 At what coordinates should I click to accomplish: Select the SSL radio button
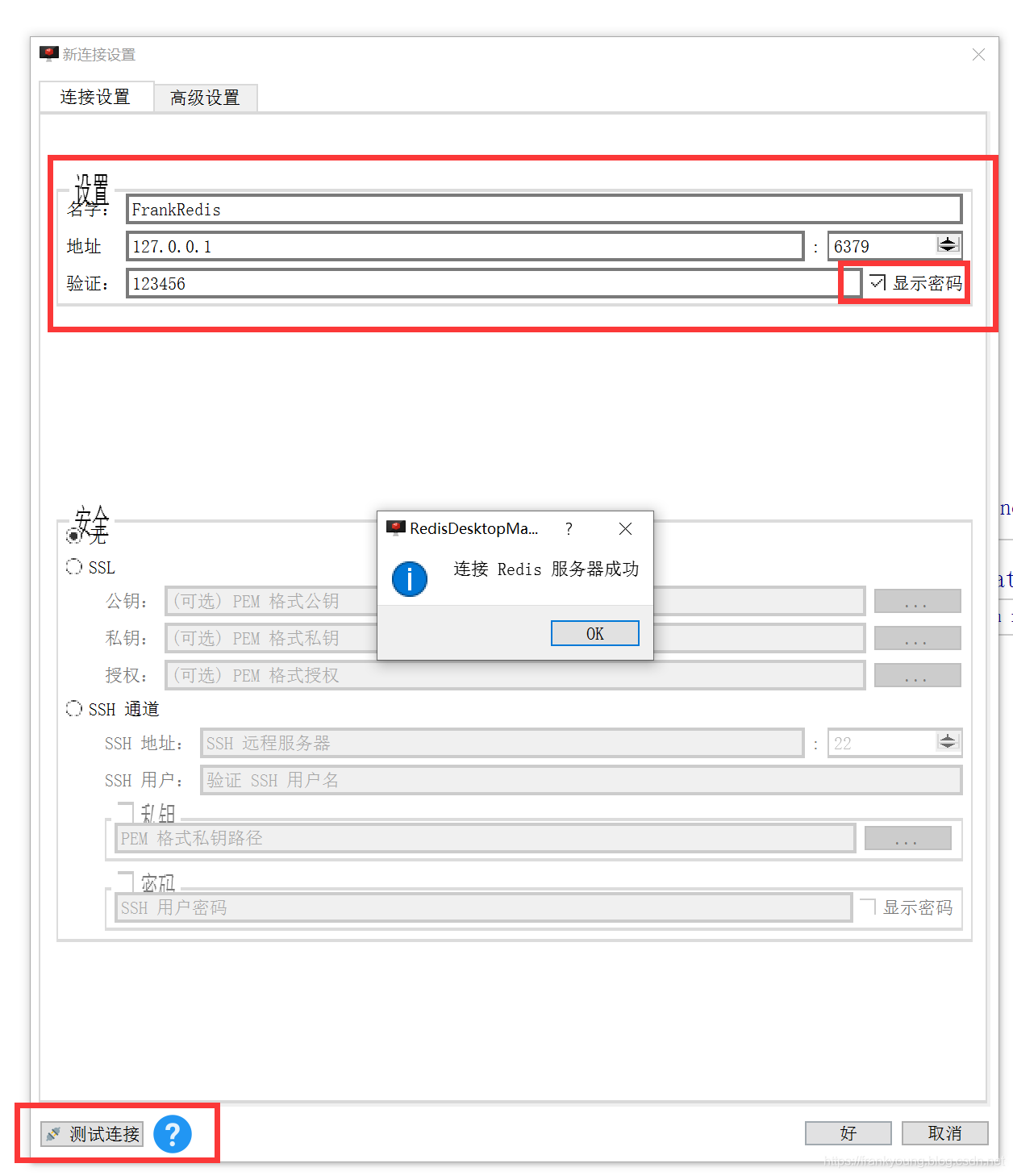(74, 567)
